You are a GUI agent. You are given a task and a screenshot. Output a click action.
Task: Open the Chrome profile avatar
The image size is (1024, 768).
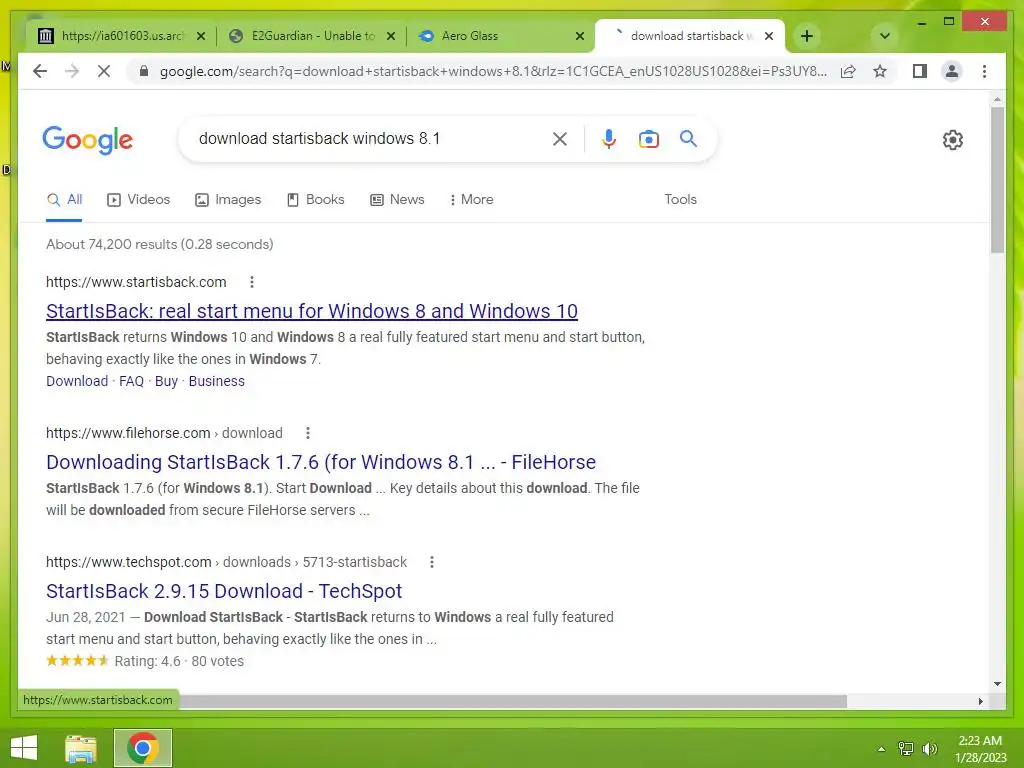[x=952, y=71]
